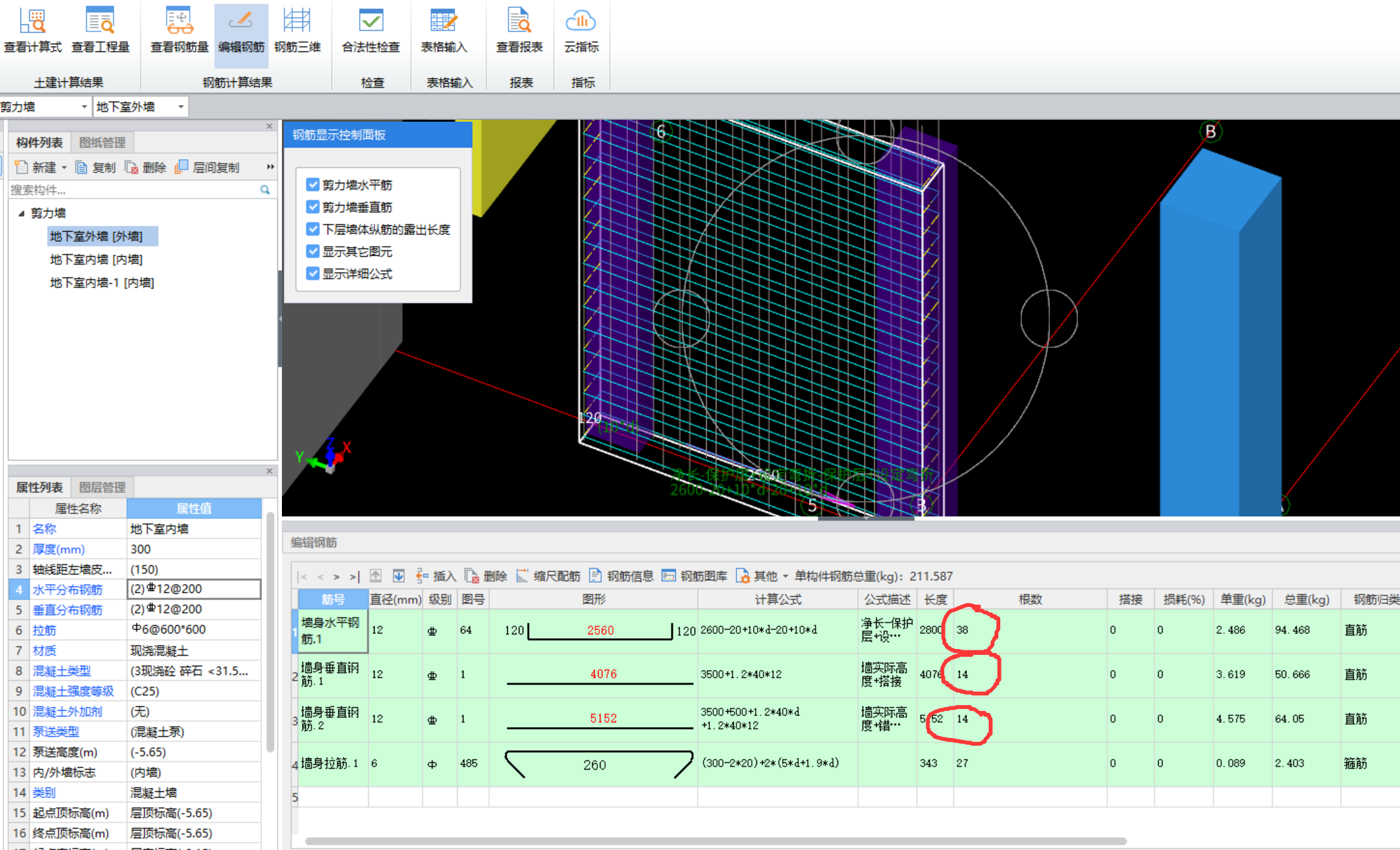Click 厚度(mm) property name
Viewport: 1400px width, 850px height.
click(x=59, y=549)
